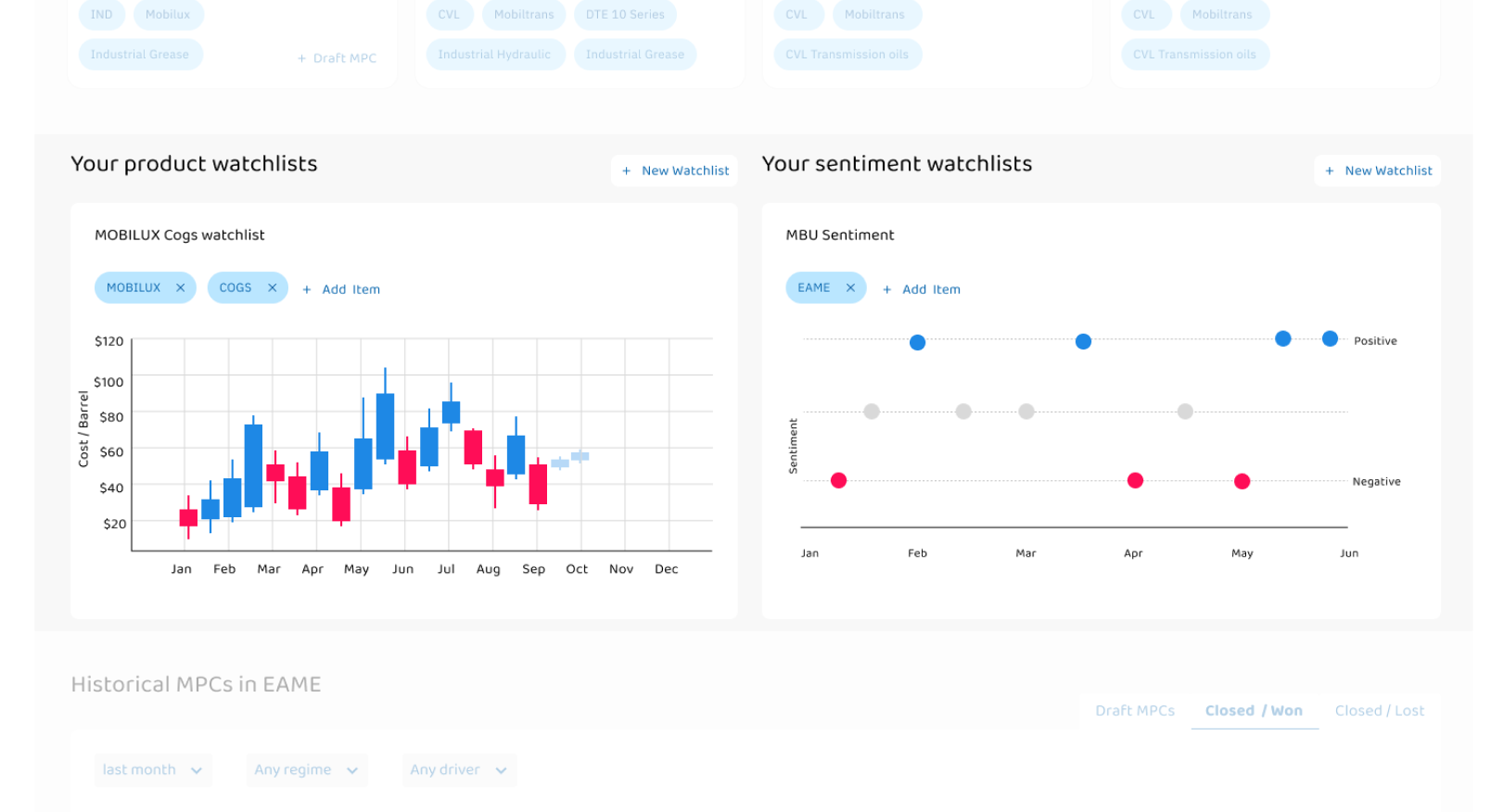The height and width of the screenshot is (812, 1491).
Task: Switch to the Draft MPCs tab
Action: pos(1135,711)
